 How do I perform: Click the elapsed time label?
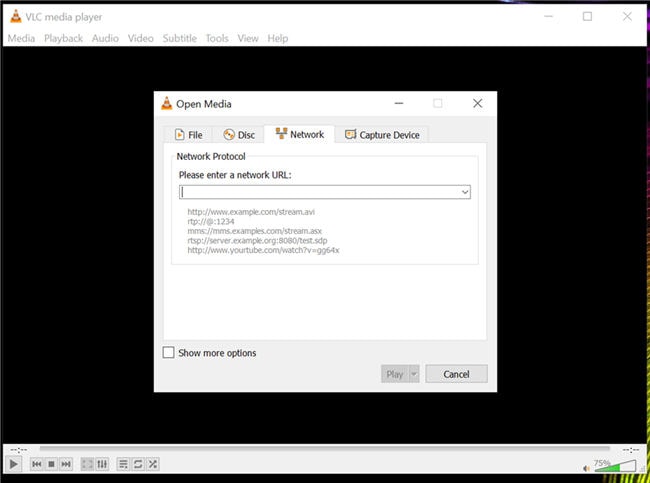click(19, 450)
